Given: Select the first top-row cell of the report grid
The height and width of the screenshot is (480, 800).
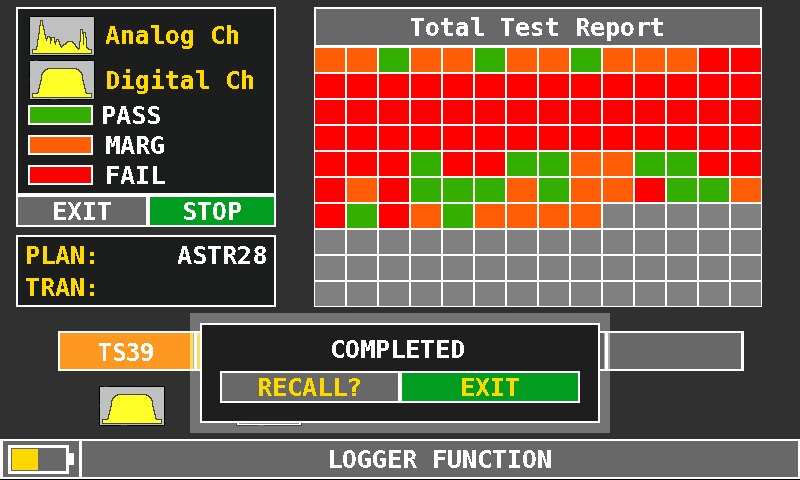Looking at the screenshot, I should tap(330, 60).
